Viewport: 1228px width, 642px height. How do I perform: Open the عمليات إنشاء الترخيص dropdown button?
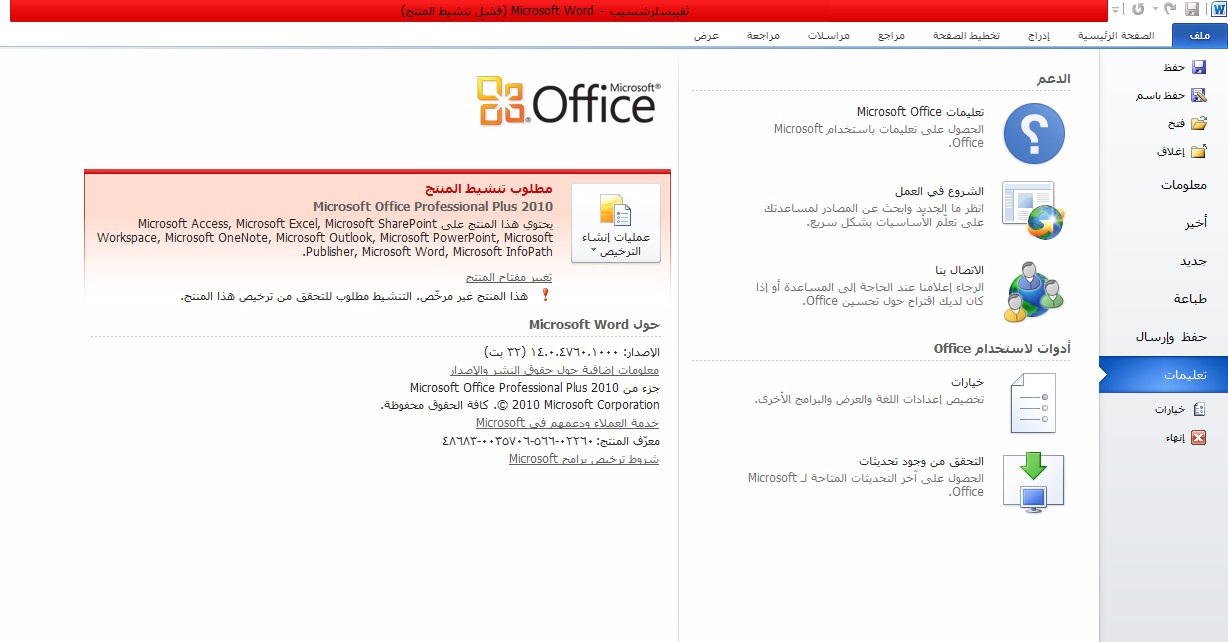616,224
